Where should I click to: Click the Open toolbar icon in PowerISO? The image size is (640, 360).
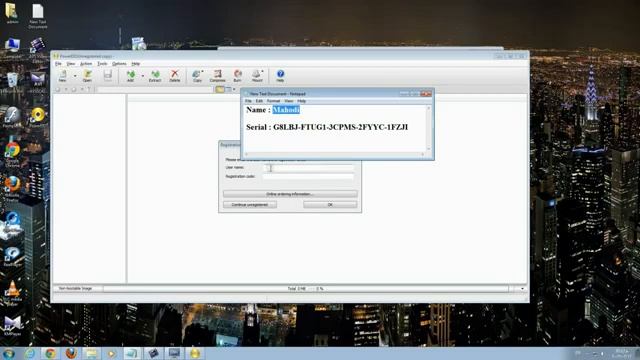click(x=87, y=76)
